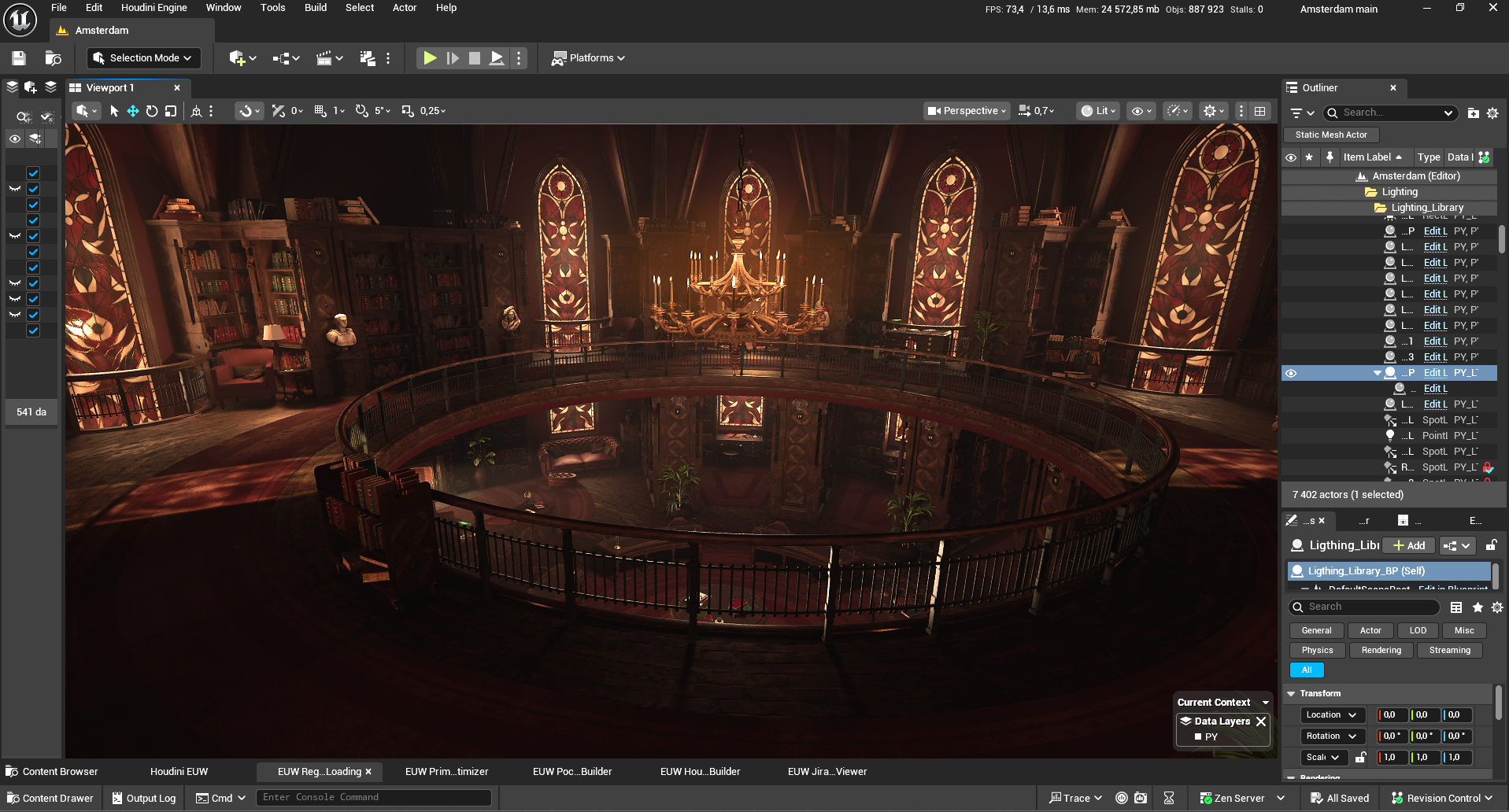Image resolution: width=1509 pixels, height=812 pixels.
Task: Open the Lit view mode dropdown
Action: pos(1098,111)
